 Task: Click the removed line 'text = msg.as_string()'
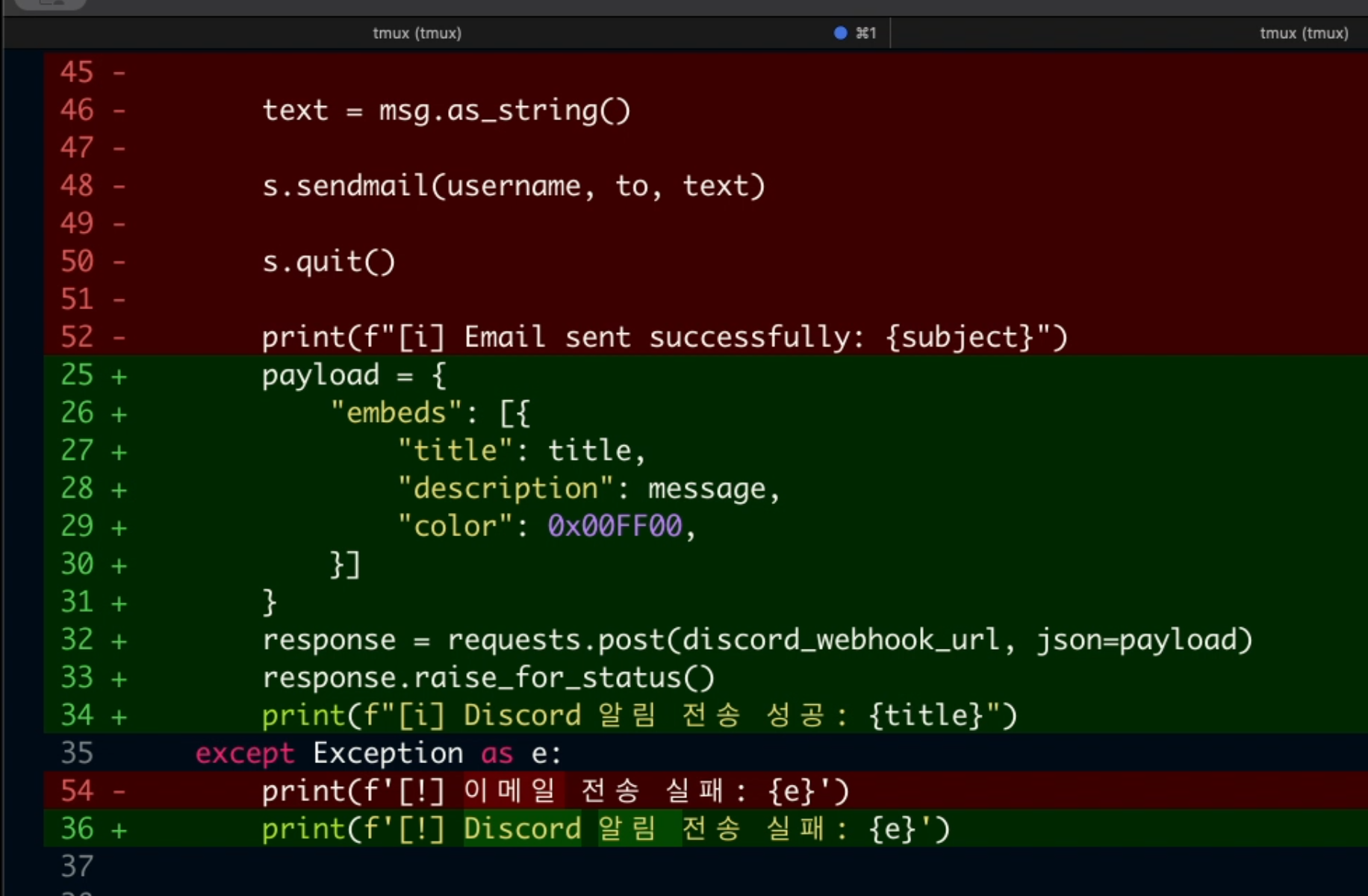tap(447, 111)
